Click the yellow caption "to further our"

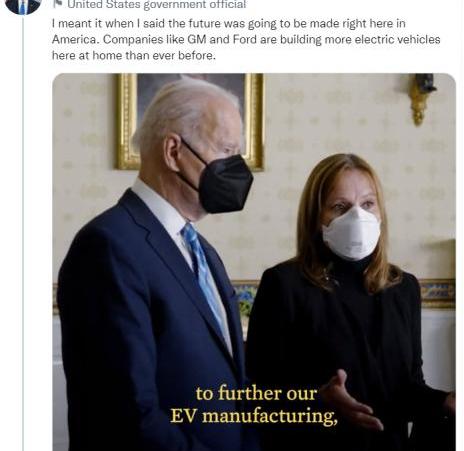[256, 393]
